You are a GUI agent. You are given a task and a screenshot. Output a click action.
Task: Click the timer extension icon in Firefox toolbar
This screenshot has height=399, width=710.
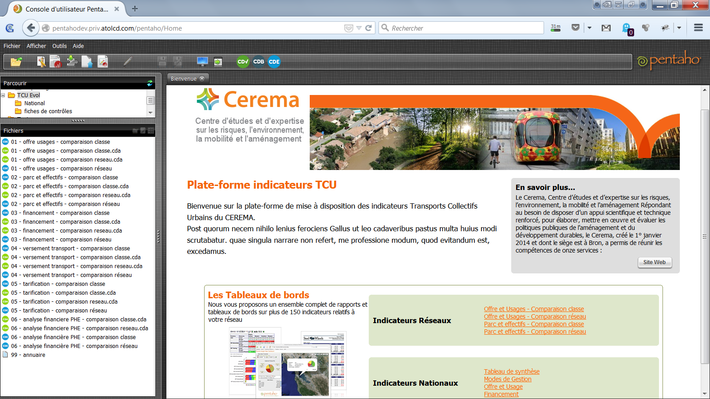555,28
